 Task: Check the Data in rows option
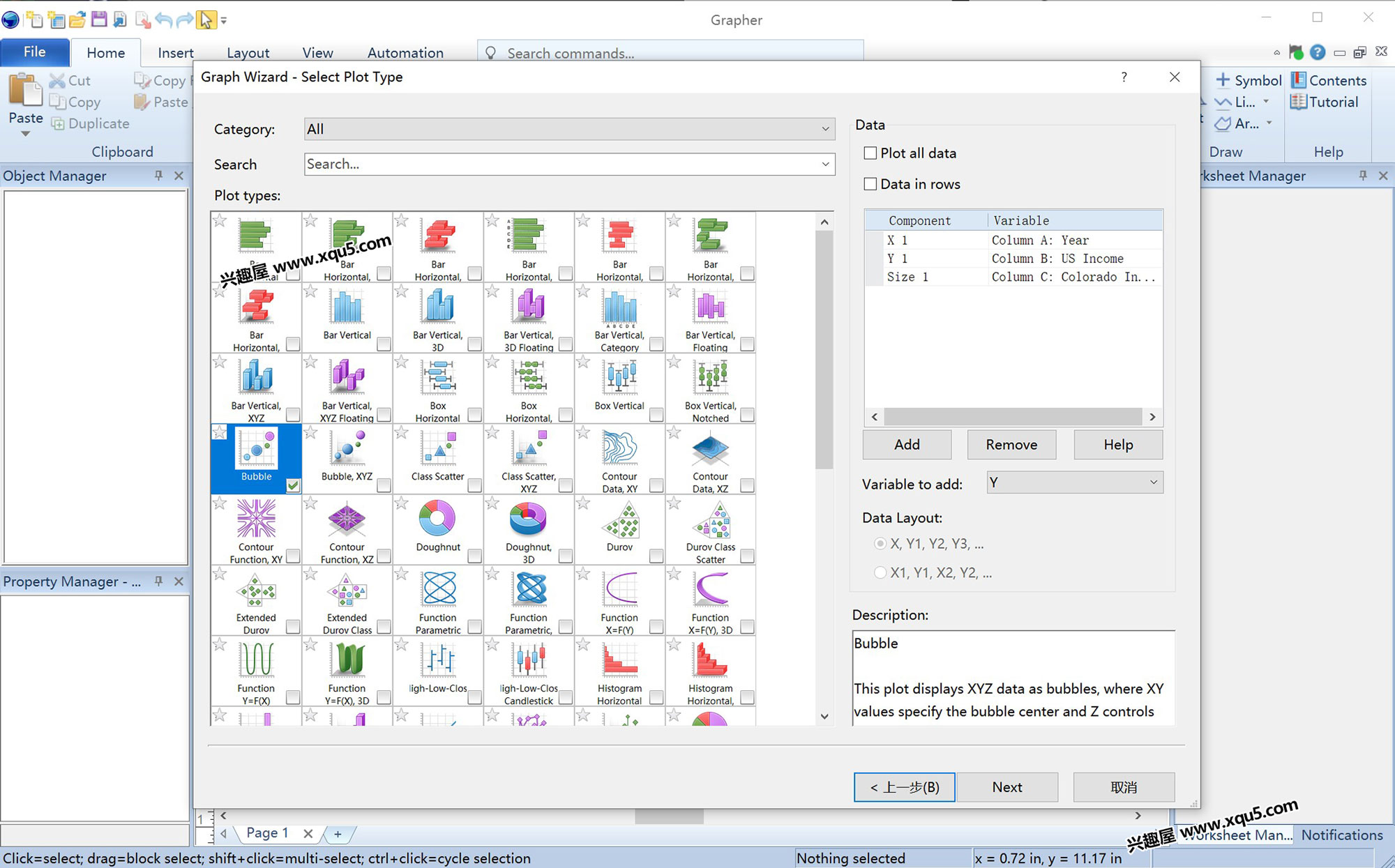870,184
